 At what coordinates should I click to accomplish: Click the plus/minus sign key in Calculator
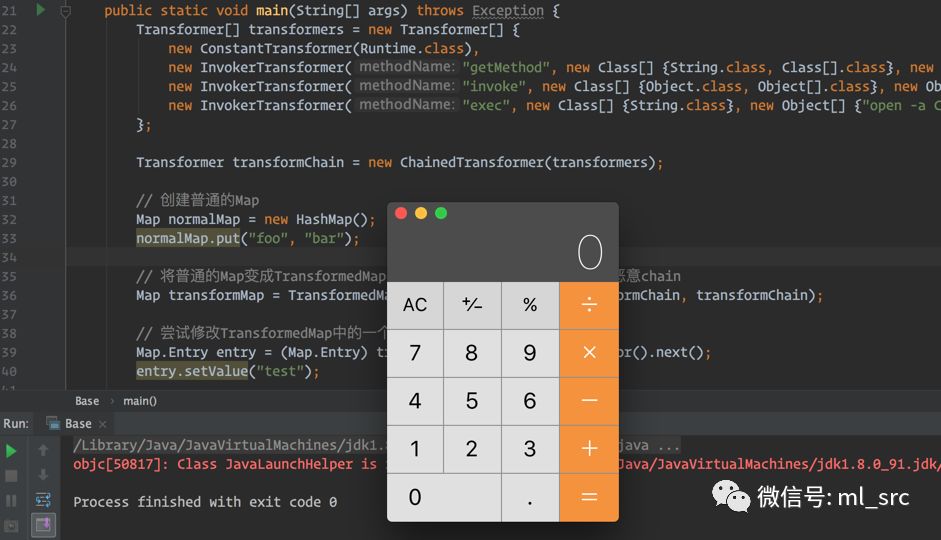[472, 305]
